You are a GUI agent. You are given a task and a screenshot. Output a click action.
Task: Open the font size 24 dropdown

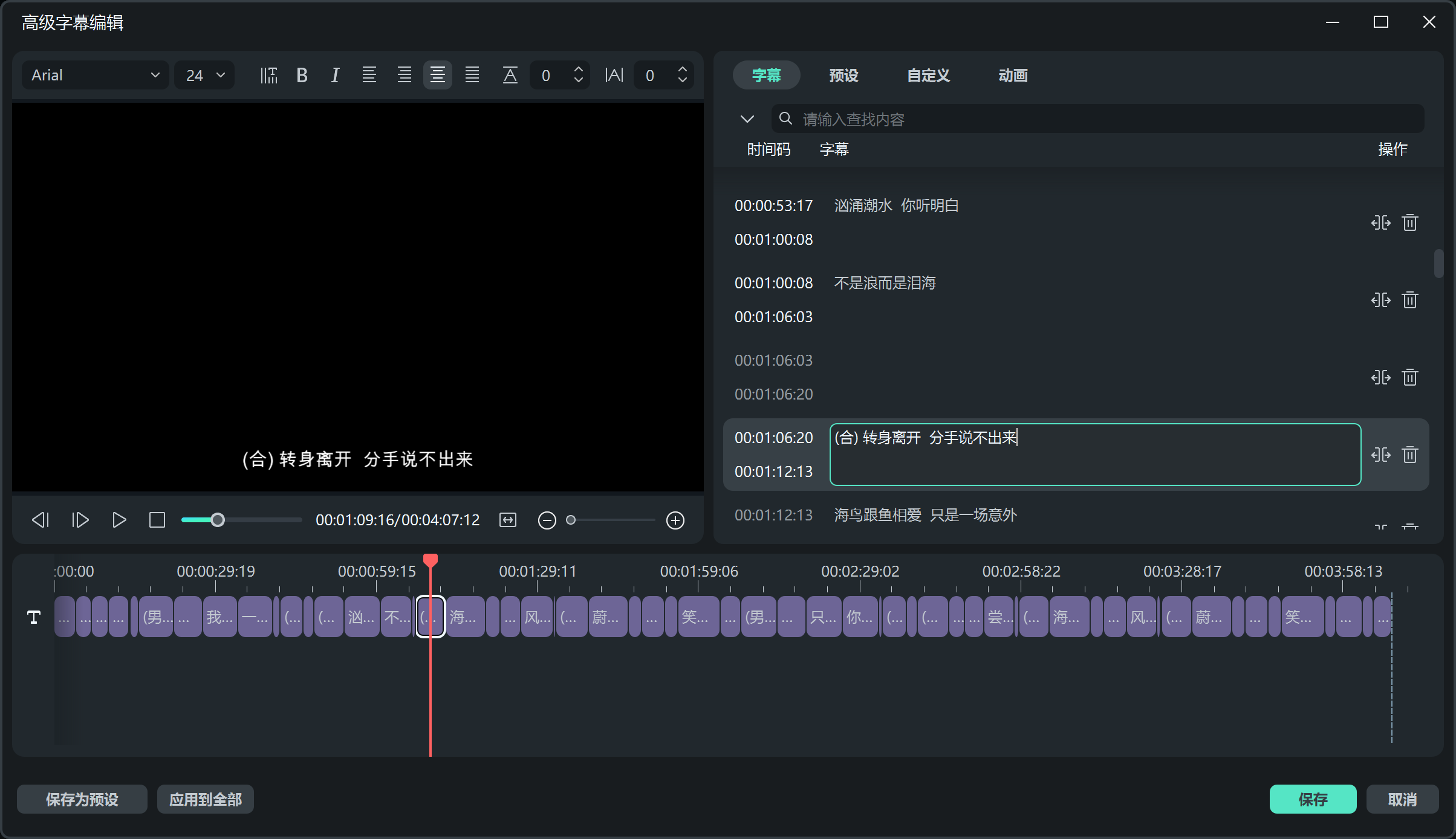click(x=204, y=75)
